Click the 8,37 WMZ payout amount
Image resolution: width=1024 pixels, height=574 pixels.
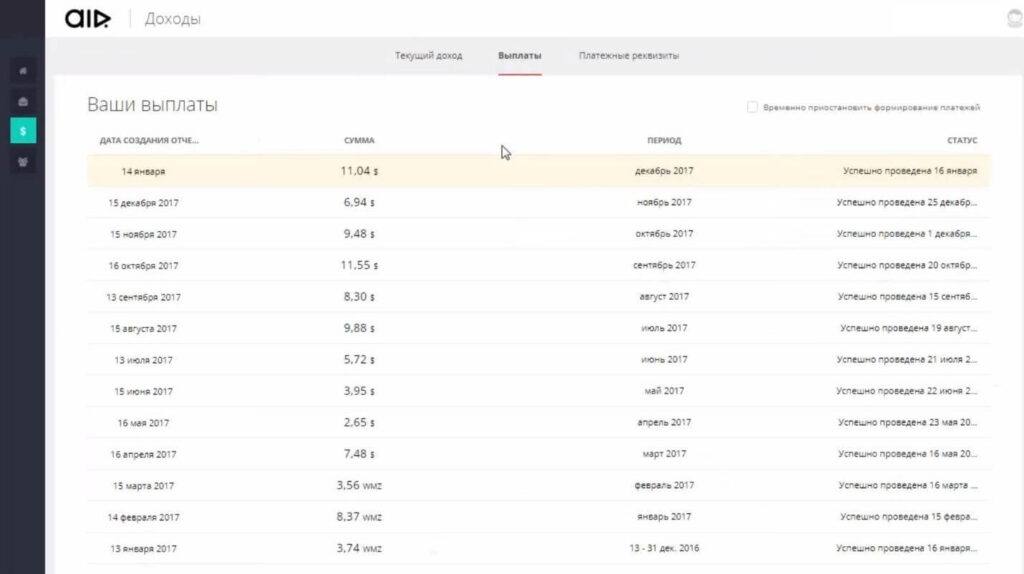pyautogui.click(x=359, y=517)
